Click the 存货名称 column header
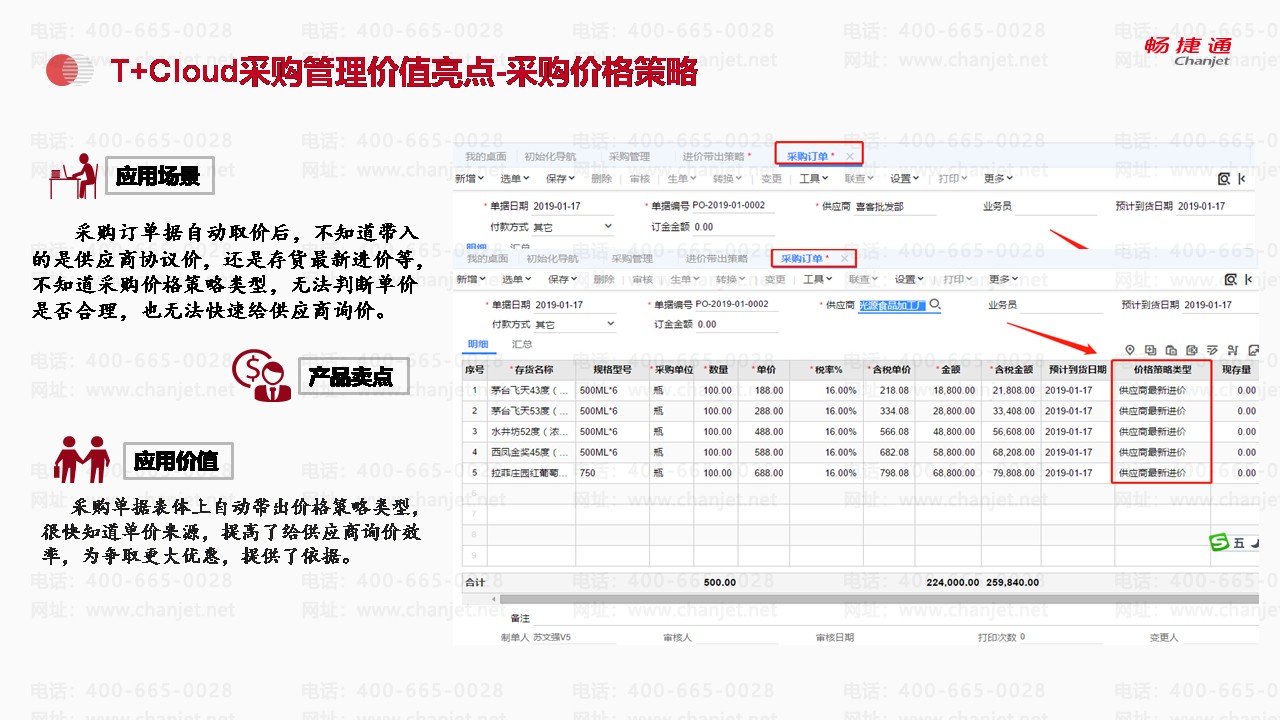This screenshot has height=720, width=1280. click(x=532, y=370)
